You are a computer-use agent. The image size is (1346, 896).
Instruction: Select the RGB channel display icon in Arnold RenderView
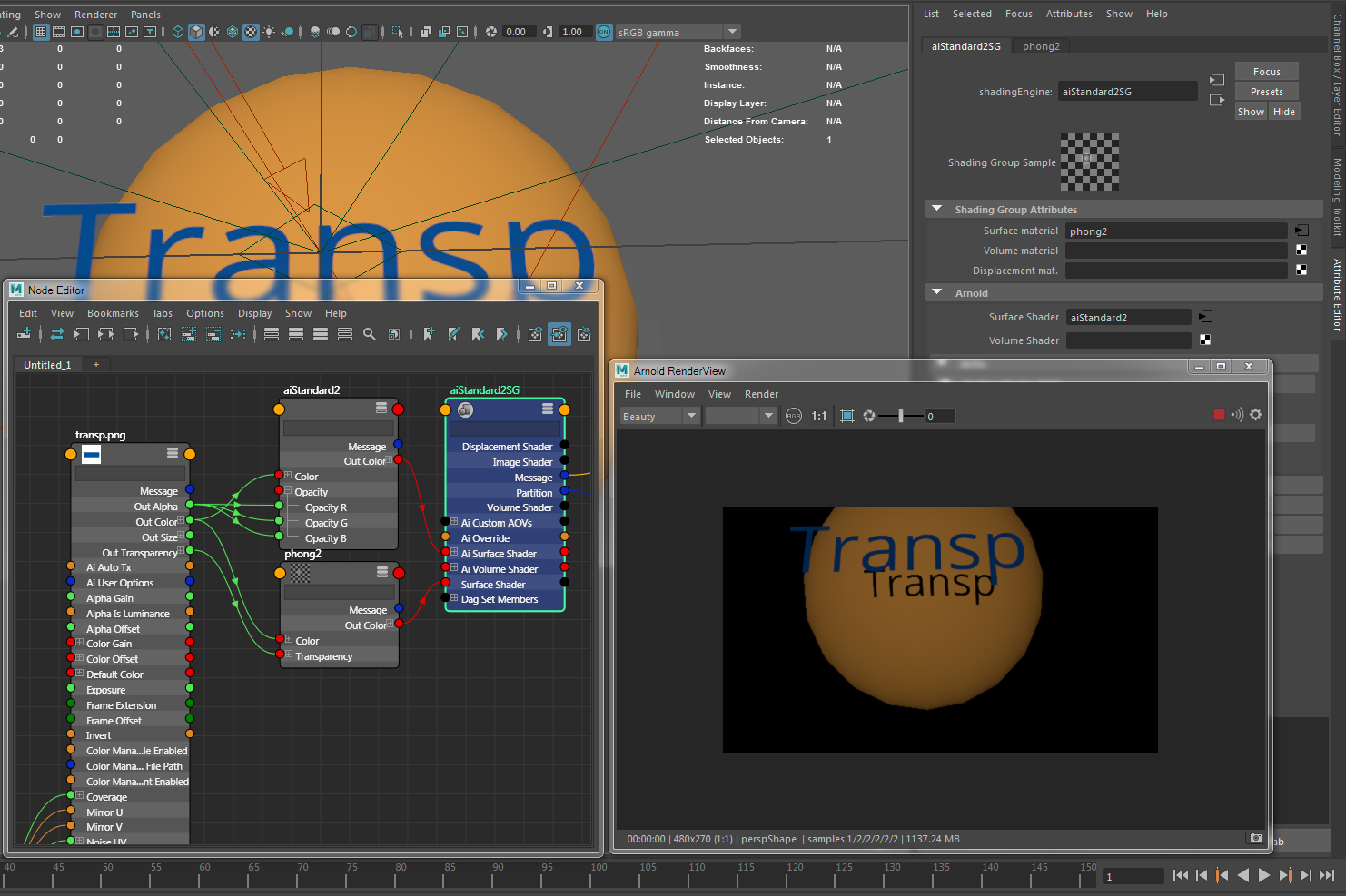(x=794, y=416)
